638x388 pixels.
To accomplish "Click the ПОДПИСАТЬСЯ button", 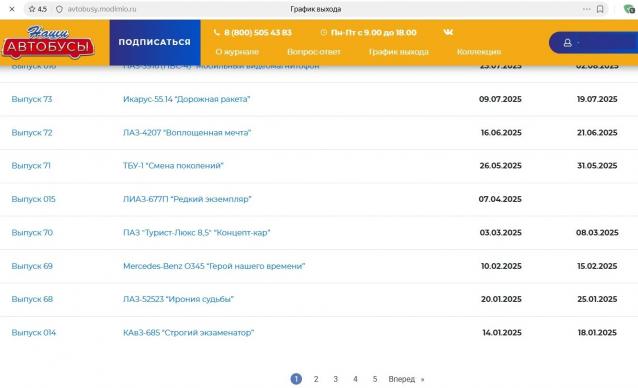I will click(x=155, y=42).
